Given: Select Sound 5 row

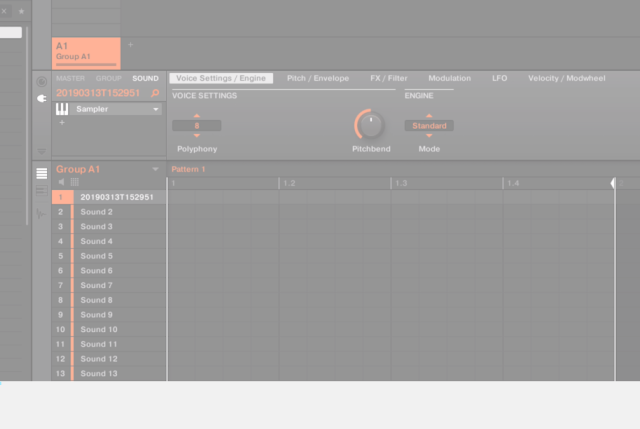Looking at the screenshot, I should [109, 256].
